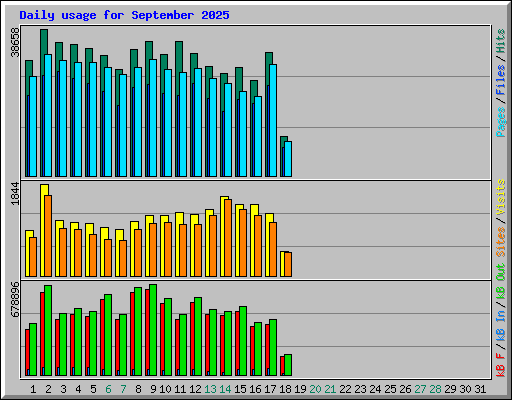Select green weekend day label 7

pos(123,389)
